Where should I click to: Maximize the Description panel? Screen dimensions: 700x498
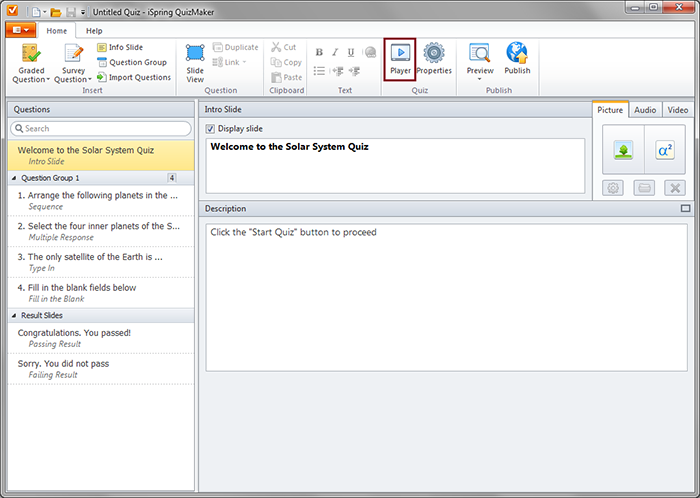[x=685, y=208]
